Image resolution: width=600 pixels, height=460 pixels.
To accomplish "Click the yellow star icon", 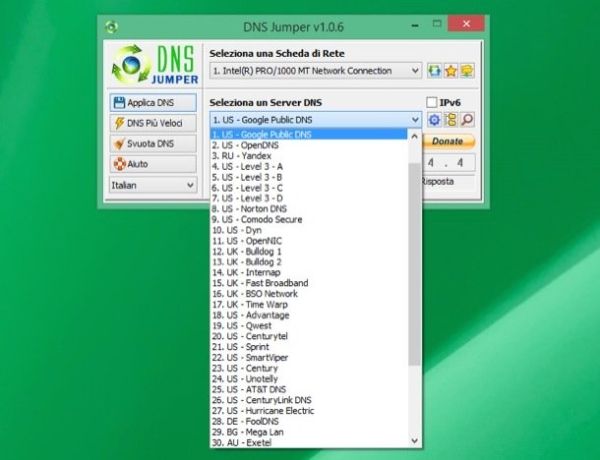I will click(x=451, y=71).
